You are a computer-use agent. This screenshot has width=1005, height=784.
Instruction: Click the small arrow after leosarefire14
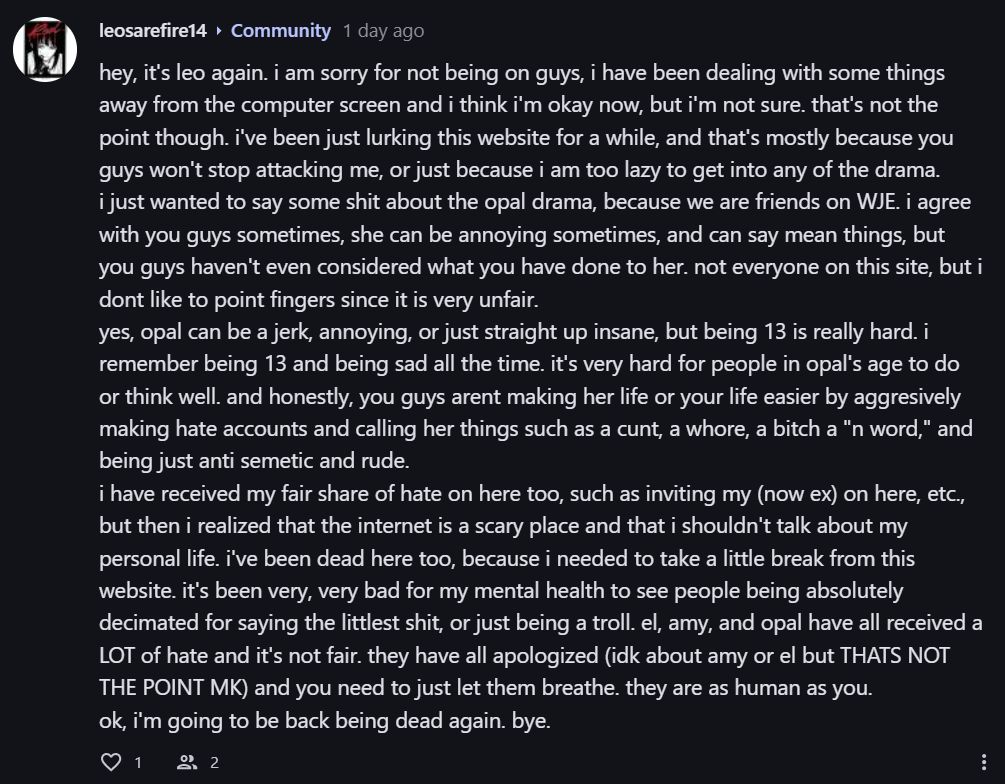219,31
